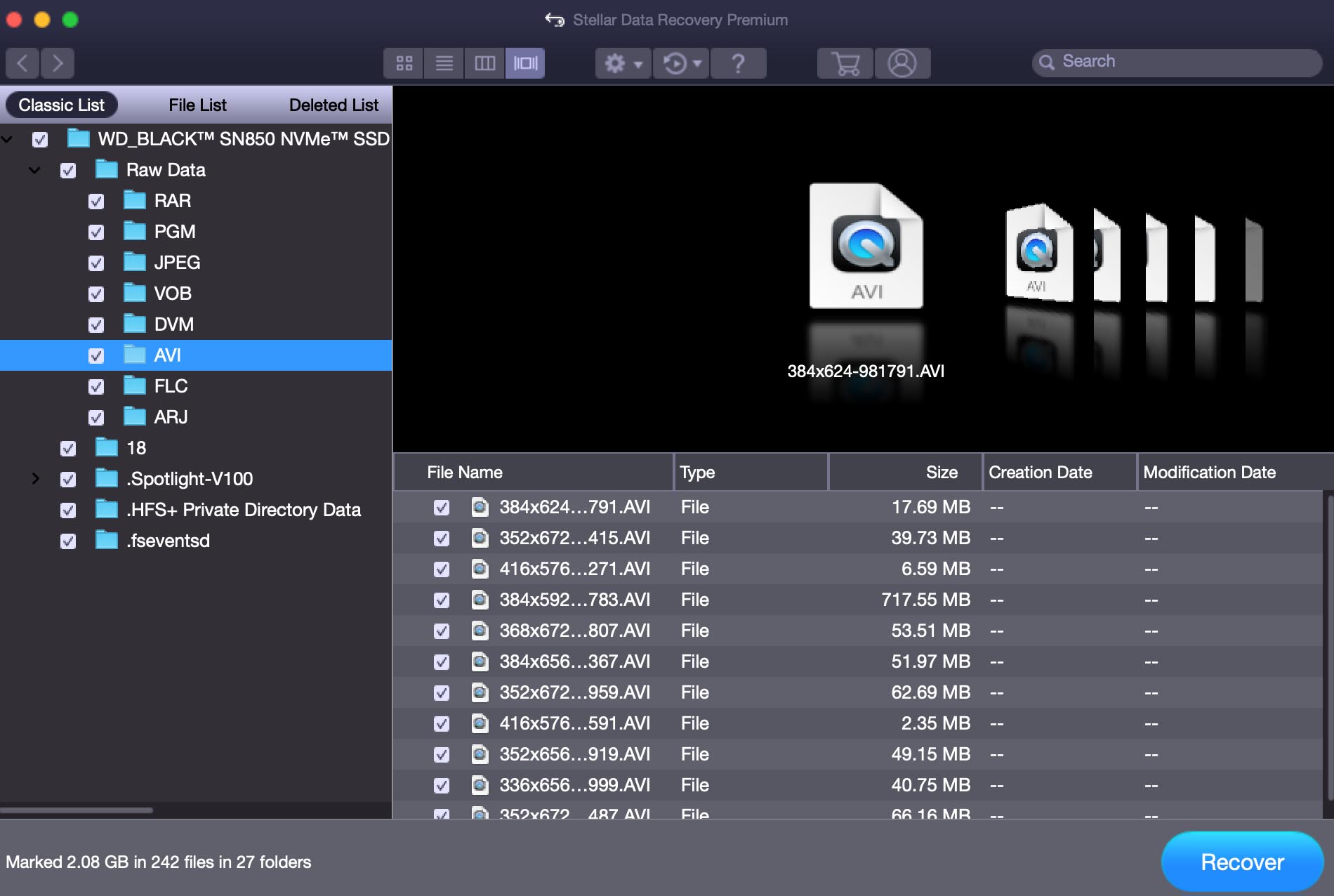Select the column view icon

pos(484,63)
